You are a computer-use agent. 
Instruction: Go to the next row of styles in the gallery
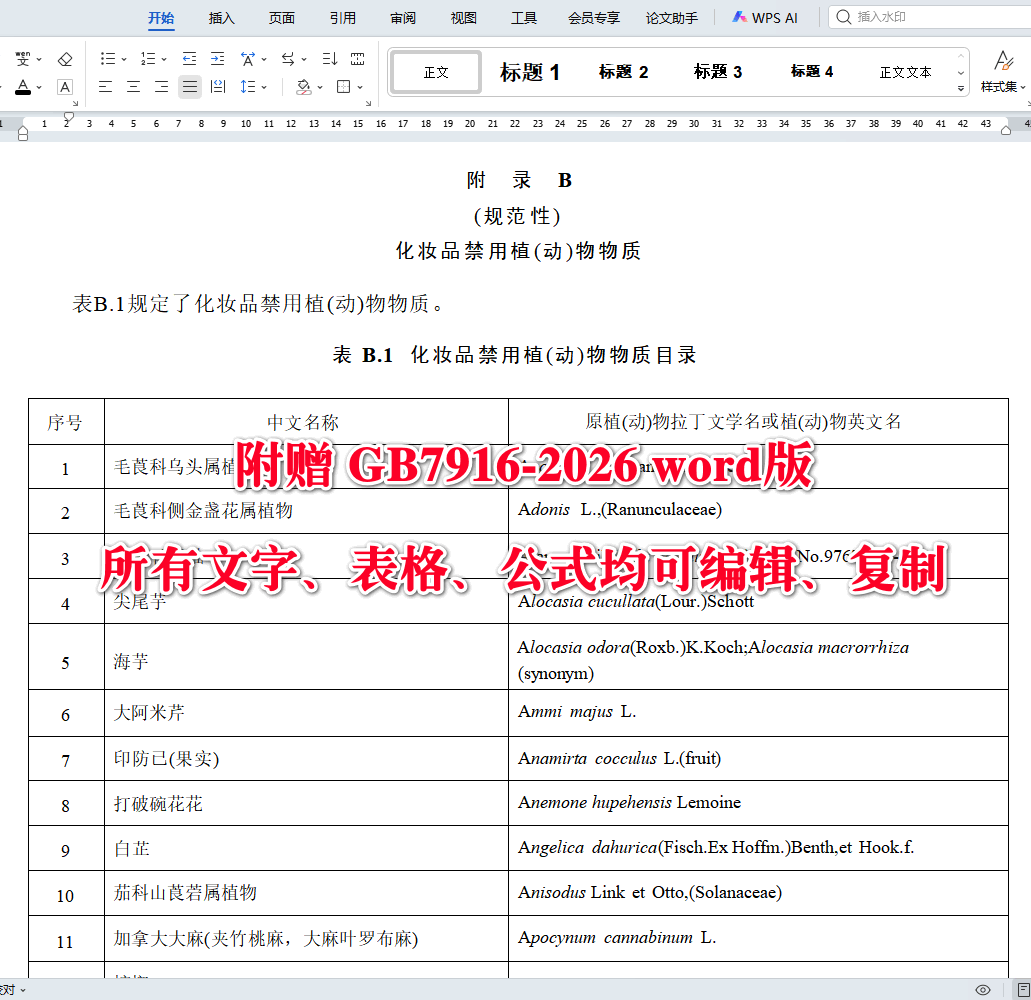click(961, 72)
